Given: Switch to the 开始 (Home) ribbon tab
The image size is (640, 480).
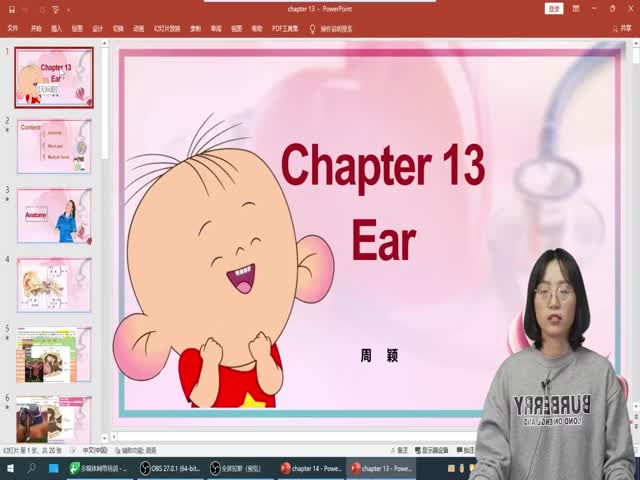Looking at the screenshot, I should pyautogui.click(x=36, y=29).
